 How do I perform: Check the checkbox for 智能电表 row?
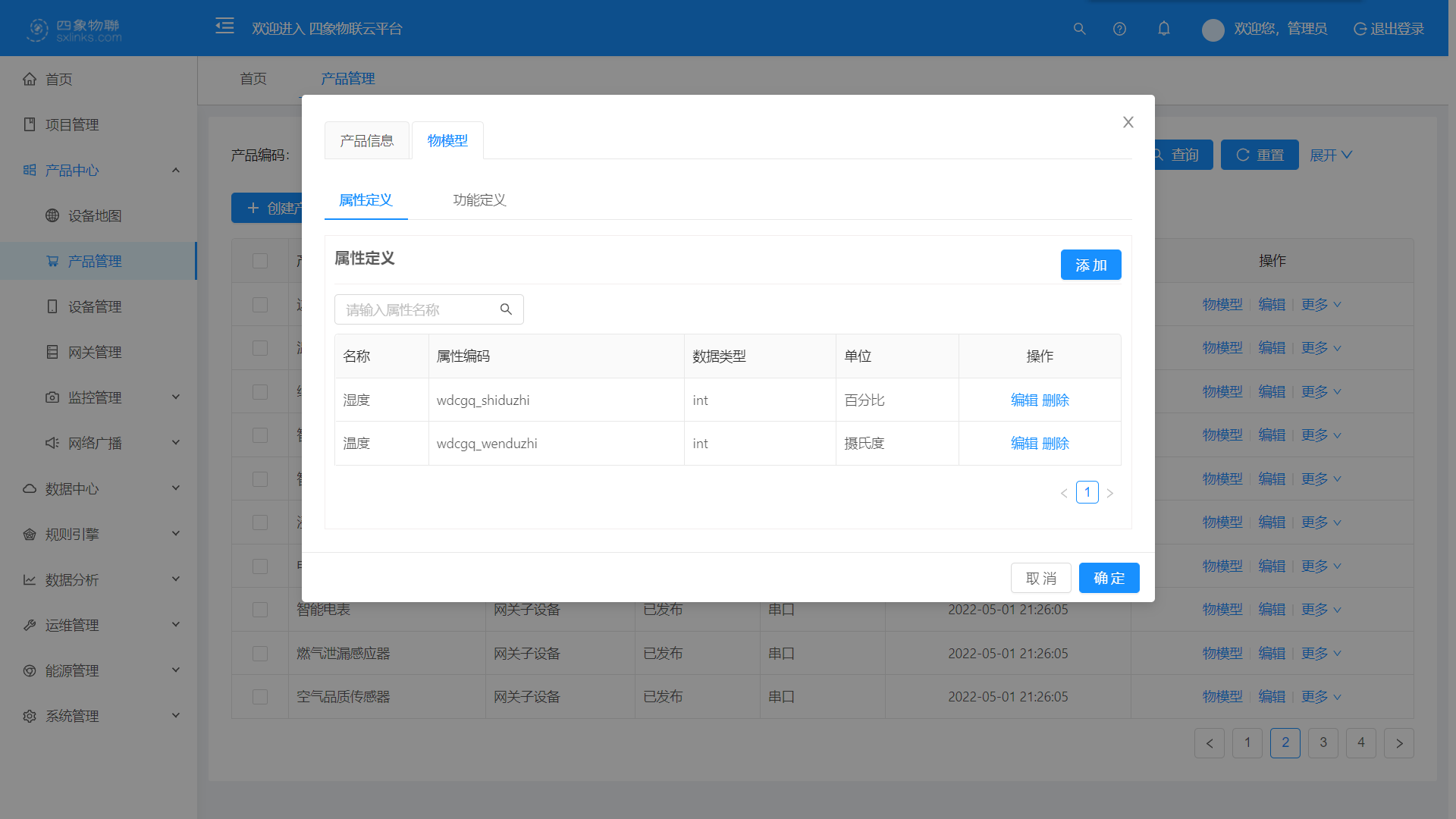[x=260, y=609]
